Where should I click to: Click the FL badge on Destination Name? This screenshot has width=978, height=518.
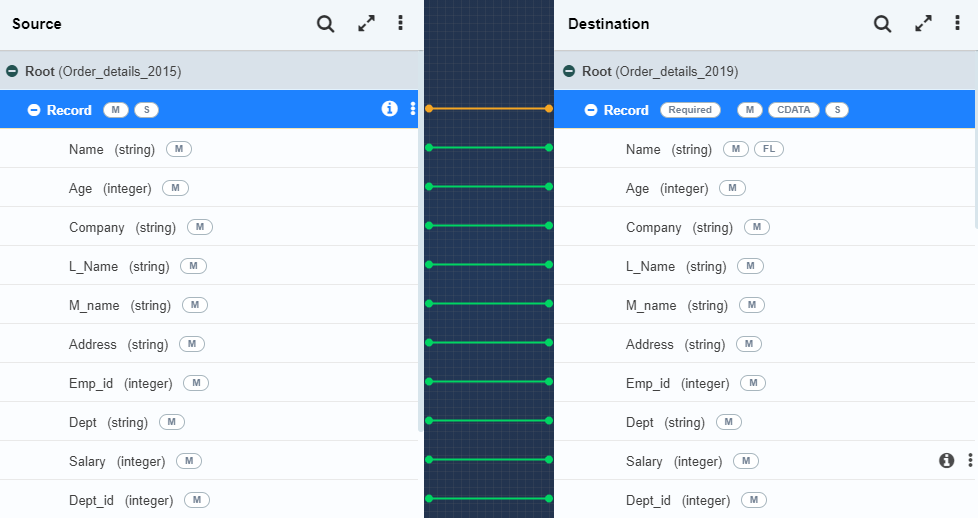point(769,149)
